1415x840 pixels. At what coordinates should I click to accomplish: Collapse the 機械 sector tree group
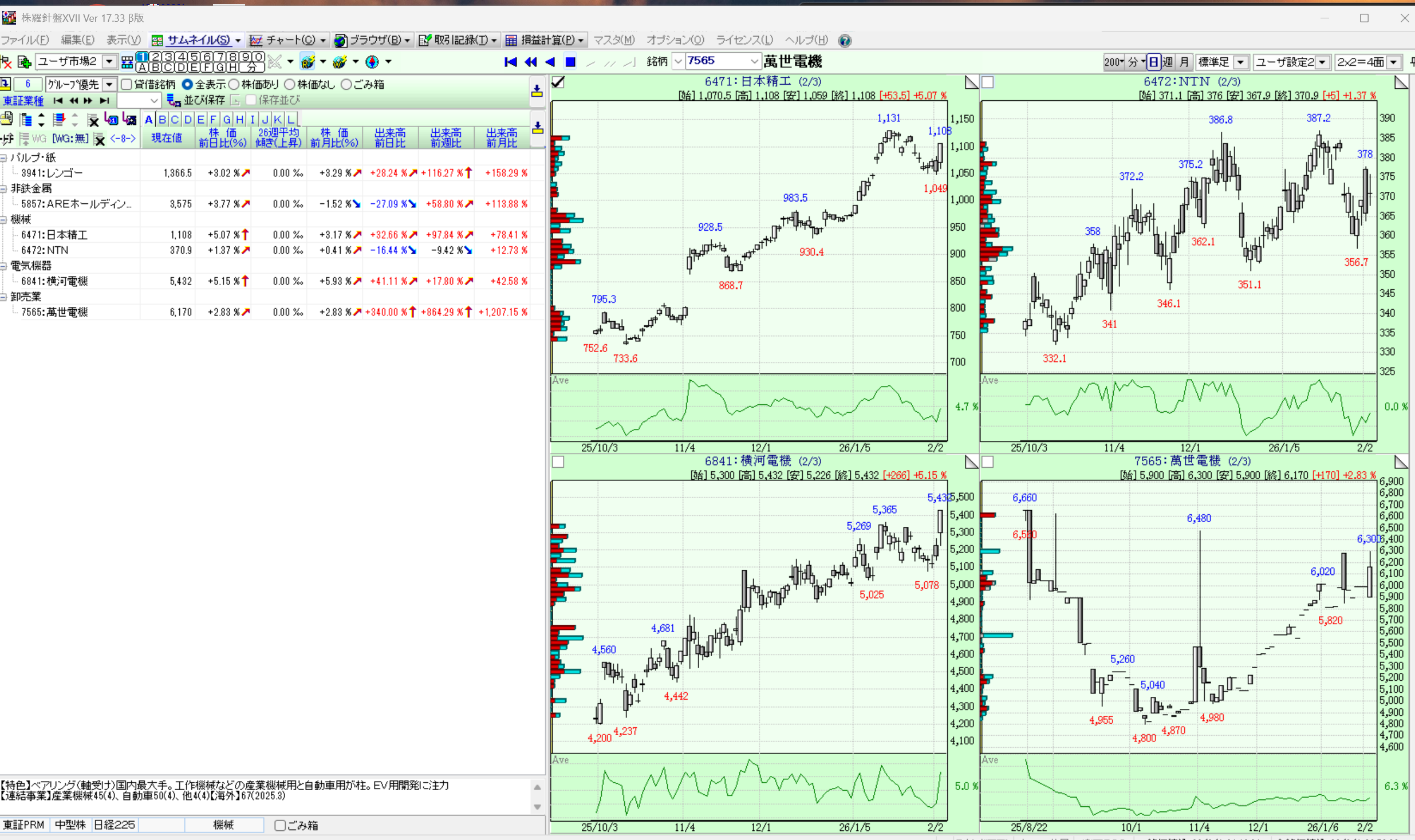coord(4,219)
